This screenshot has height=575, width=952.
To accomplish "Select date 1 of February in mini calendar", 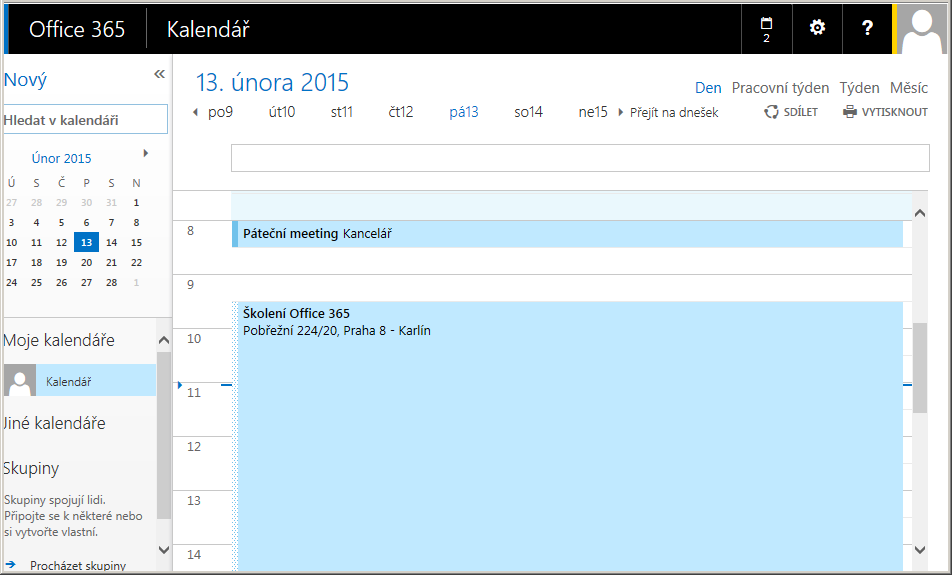I will [136, 202].
